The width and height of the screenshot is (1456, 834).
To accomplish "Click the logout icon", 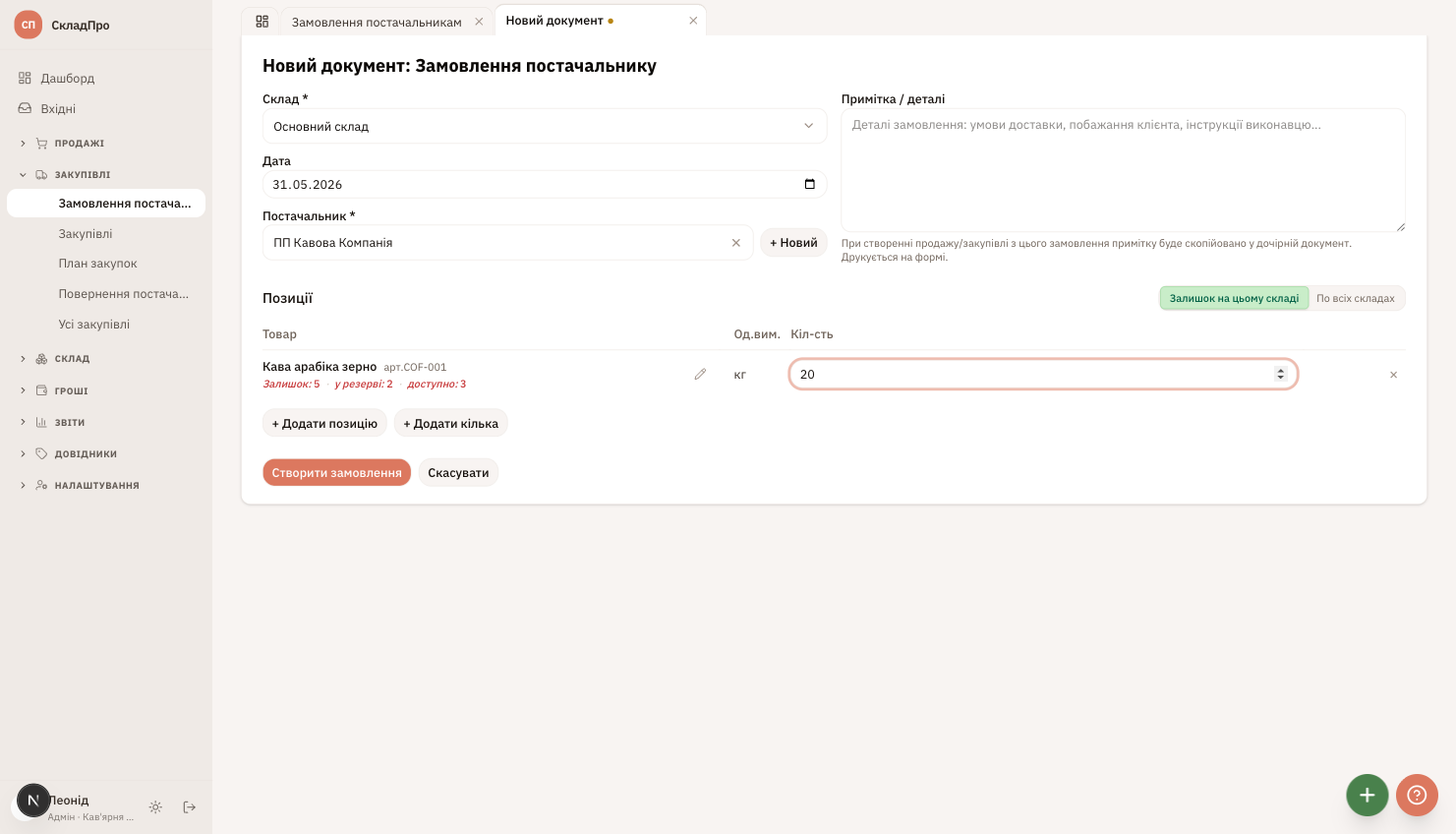I will pyautogui.click(x=190, y=807).
